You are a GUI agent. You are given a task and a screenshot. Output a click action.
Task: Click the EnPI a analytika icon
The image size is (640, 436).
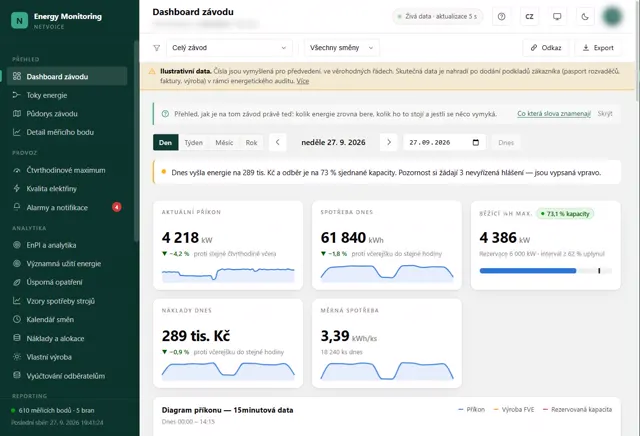pyautogui.click(x=17, y=245)
